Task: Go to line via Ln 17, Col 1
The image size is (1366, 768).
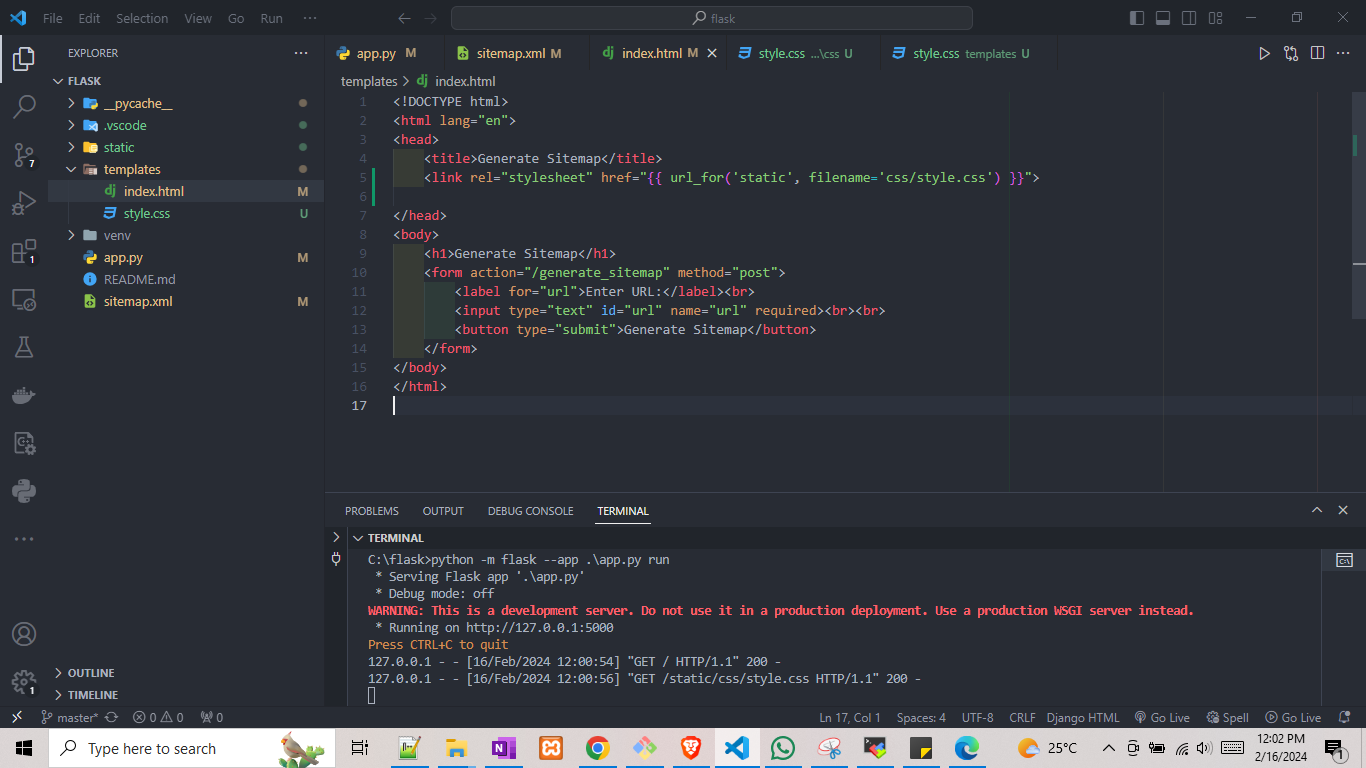Action: coord(849,717)
